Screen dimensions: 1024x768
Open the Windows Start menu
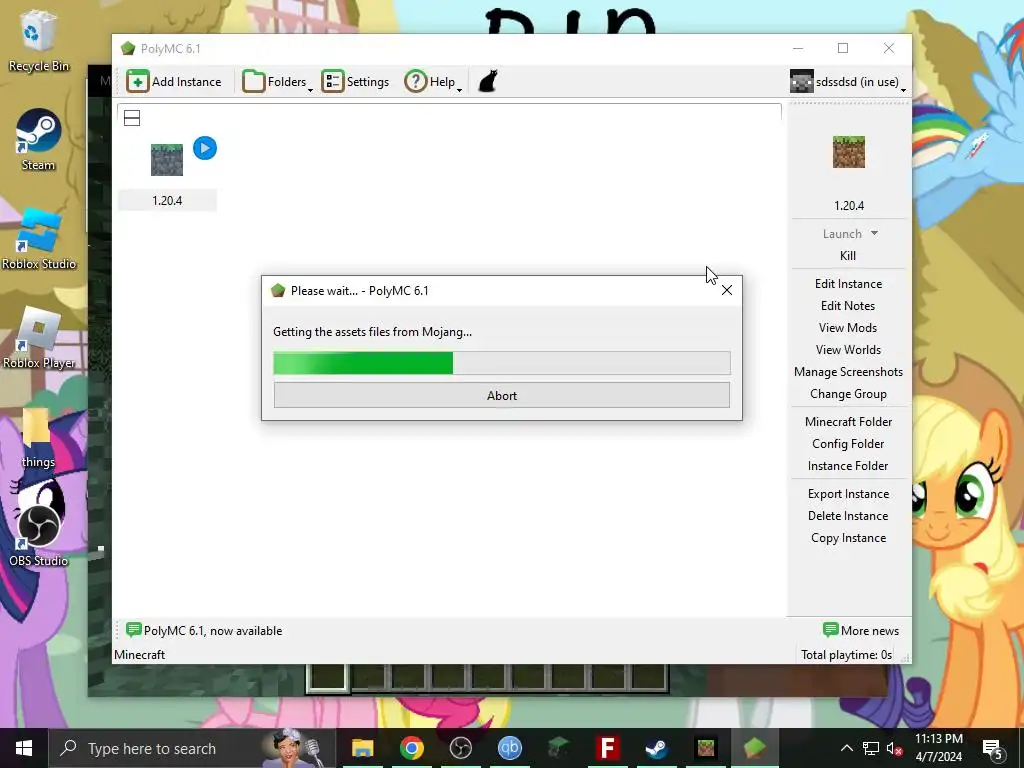[x=24, y=748]
